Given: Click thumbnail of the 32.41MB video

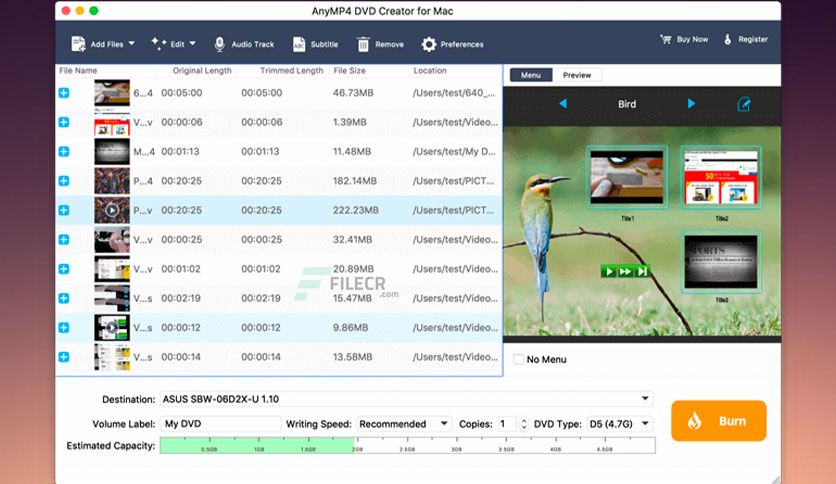Looking at the screenshot, I should (x=112, y=239).
